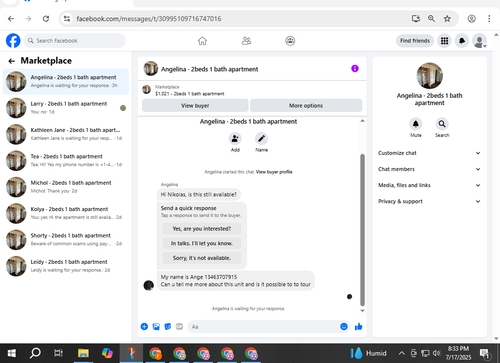Open Kolya conversation in list
Screen dimensions: 500x363
click(x=66, y=213)
